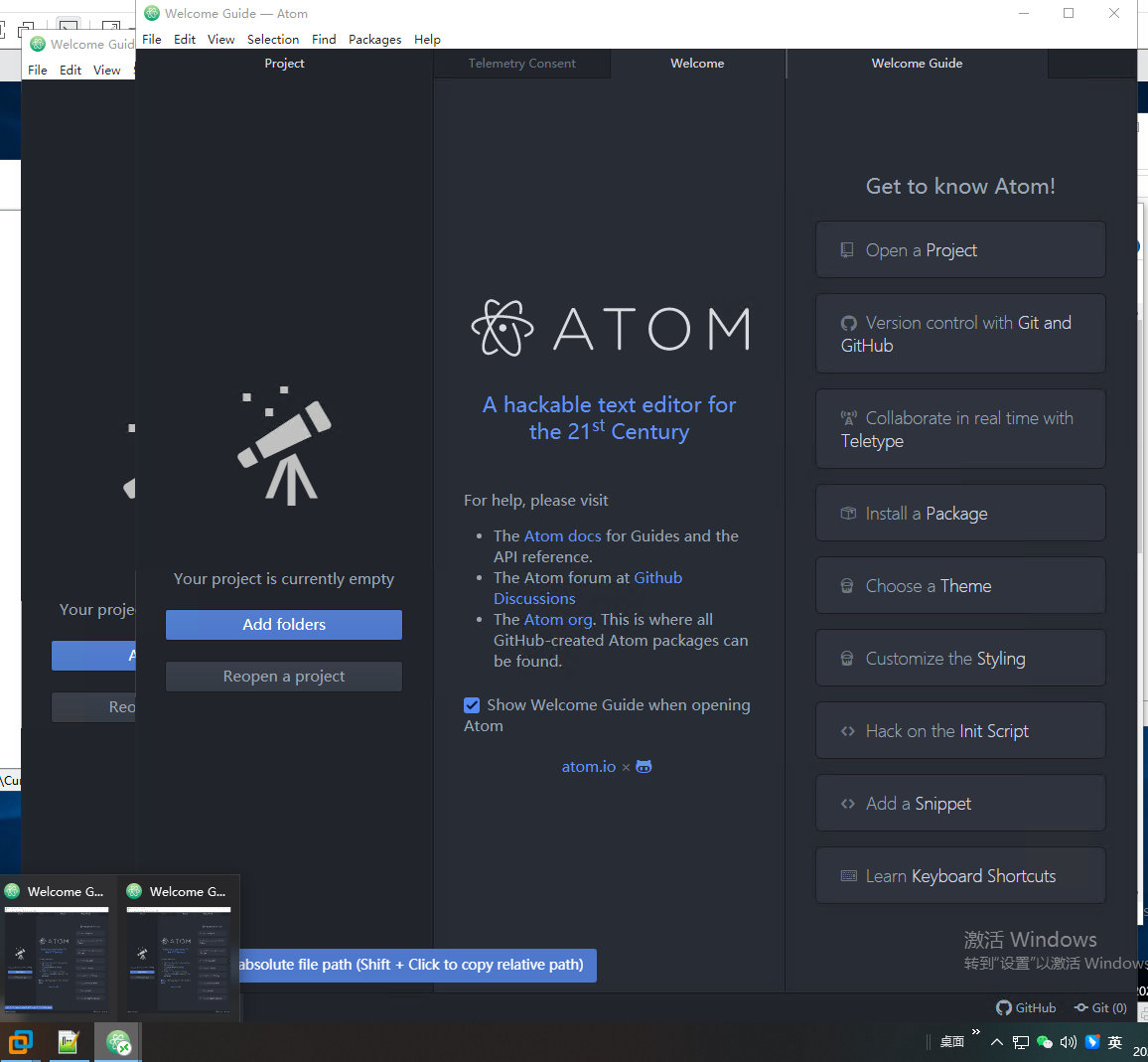Click the GitHub octocat icon beside atom.io
The width and height of the screenshot is (1148, 1062).
[x=644, y=767]
